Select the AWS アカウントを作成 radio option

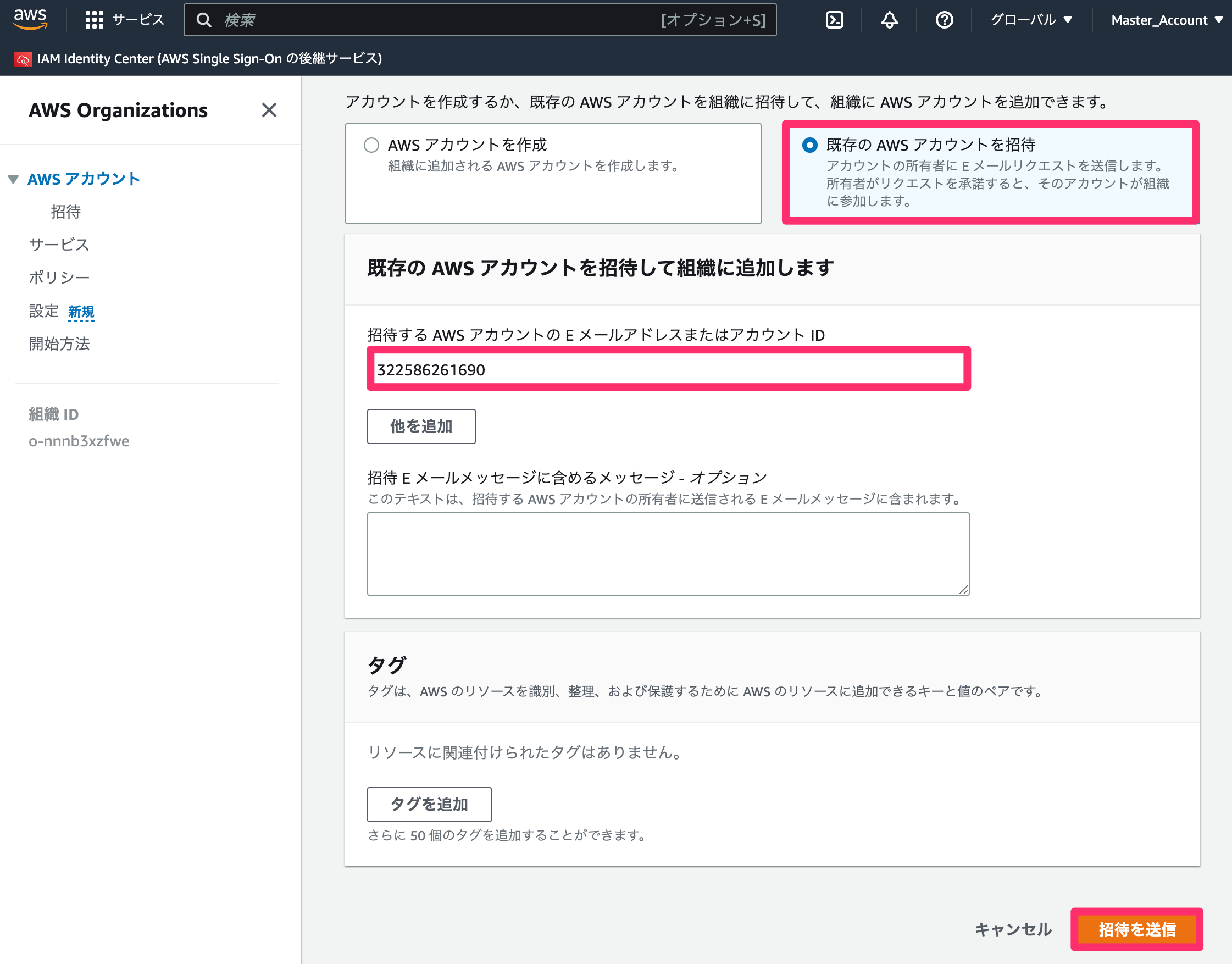point(371,145)
